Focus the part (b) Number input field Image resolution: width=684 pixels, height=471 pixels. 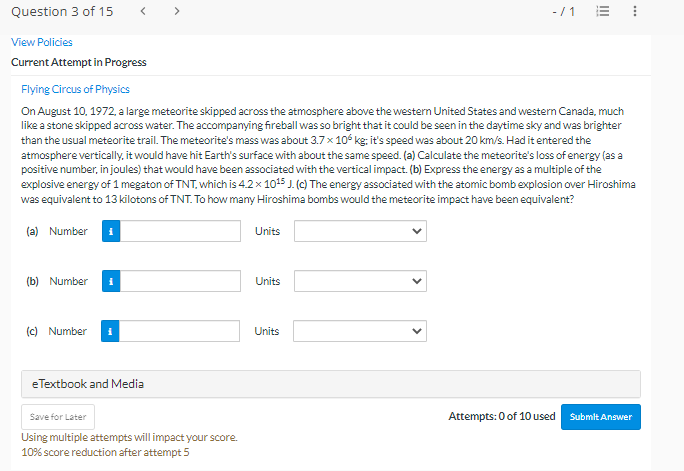click(x=180, y=281)
